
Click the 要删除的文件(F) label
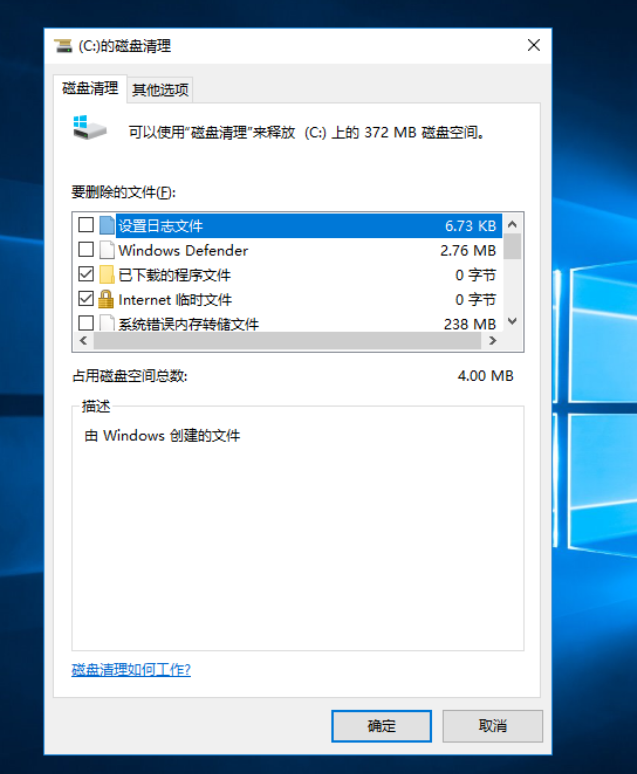click(123, 192)
